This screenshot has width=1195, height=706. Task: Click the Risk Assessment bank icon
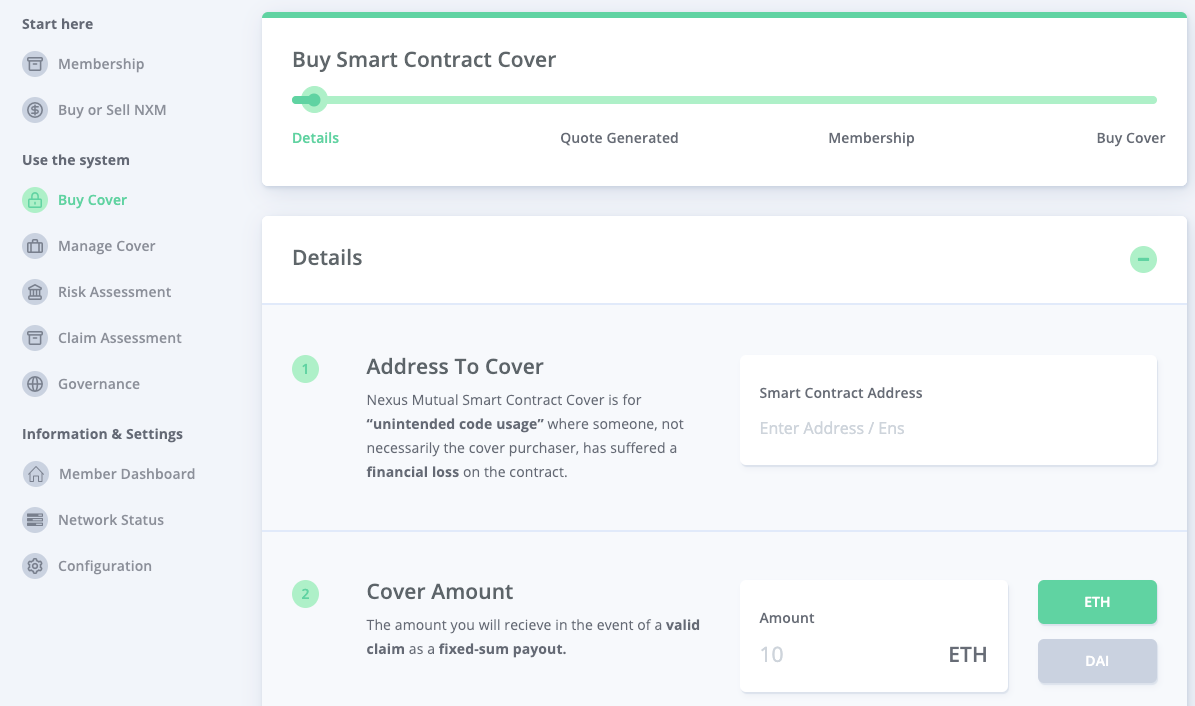coord(35,292)
